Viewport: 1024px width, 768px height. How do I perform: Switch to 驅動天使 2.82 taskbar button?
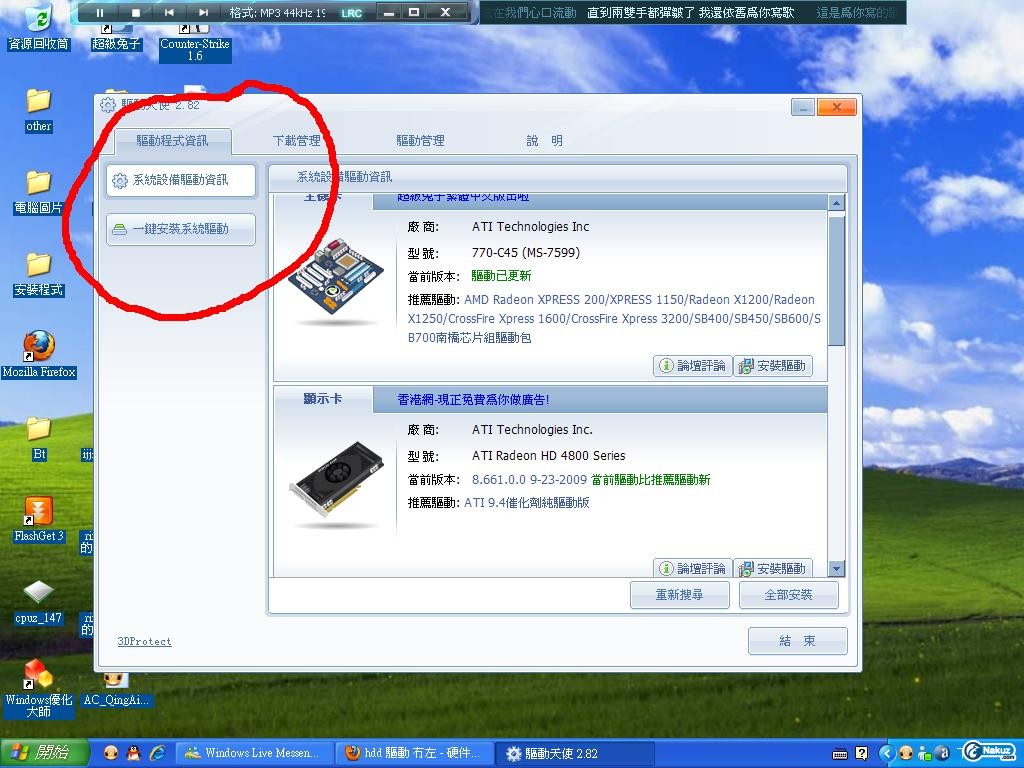coord(575,754)
